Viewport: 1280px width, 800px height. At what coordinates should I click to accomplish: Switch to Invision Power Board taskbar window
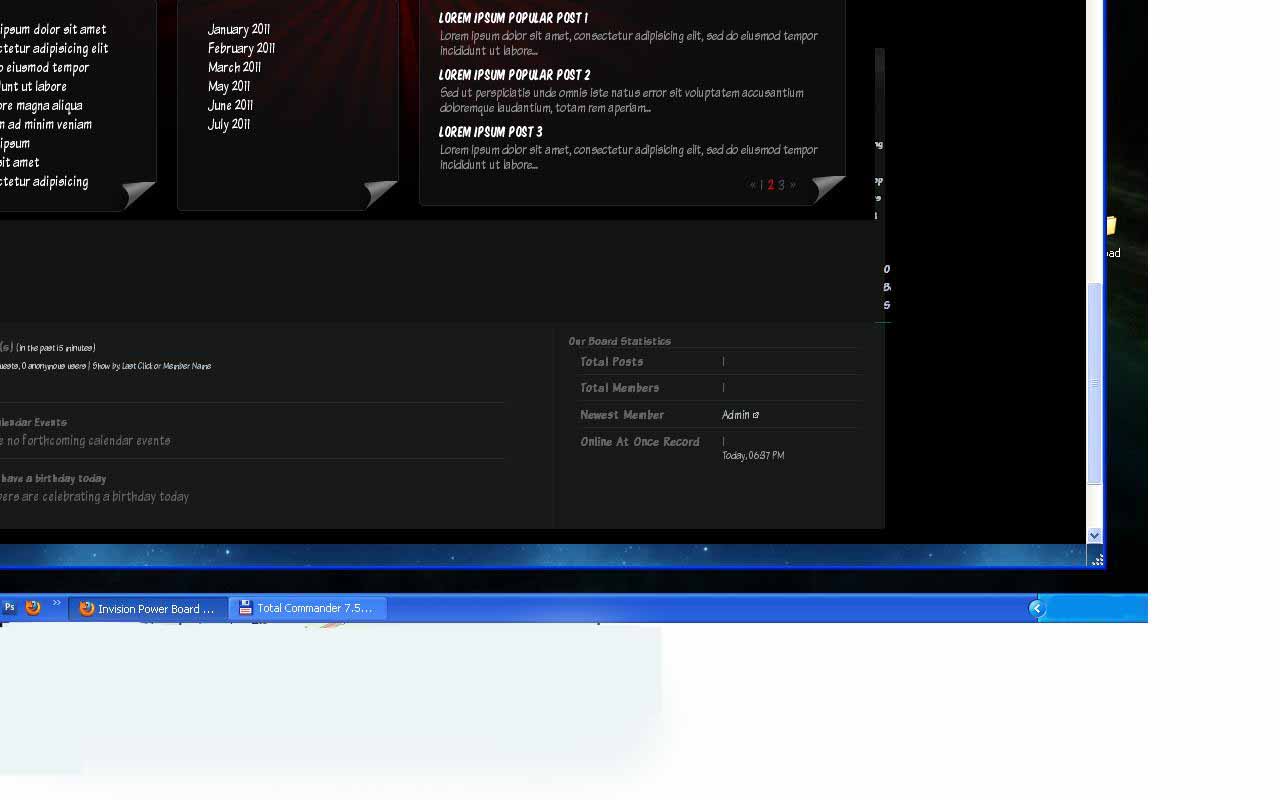point(148,608)
